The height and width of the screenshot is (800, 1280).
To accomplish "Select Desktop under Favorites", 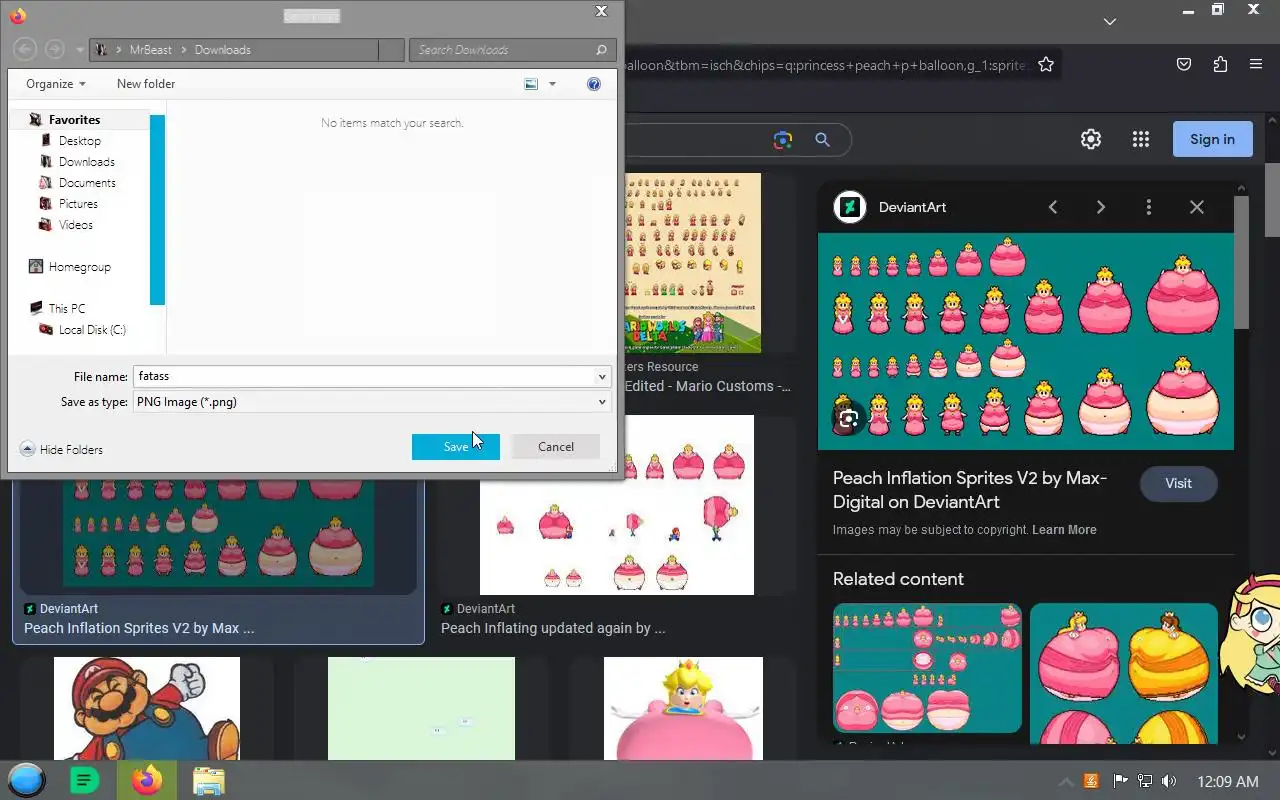I will 79,141.
